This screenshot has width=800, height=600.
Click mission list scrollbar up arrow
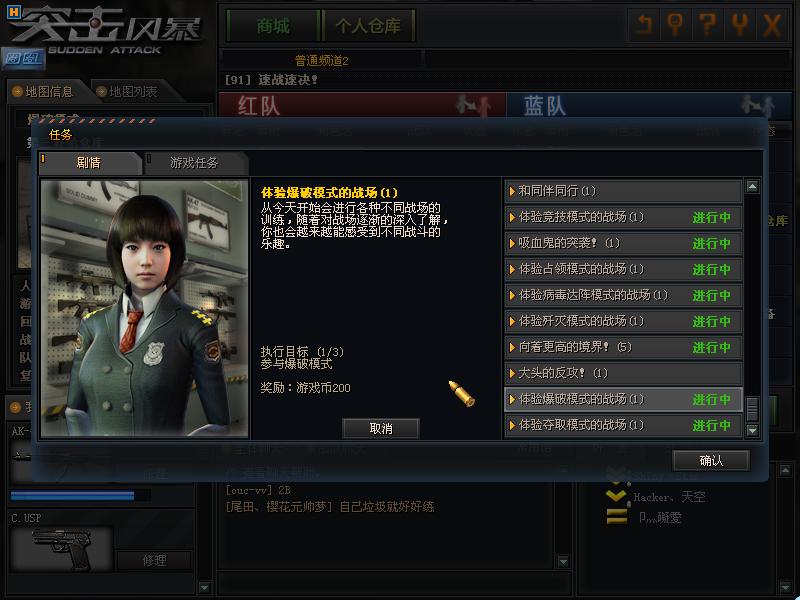click(752, 187)
